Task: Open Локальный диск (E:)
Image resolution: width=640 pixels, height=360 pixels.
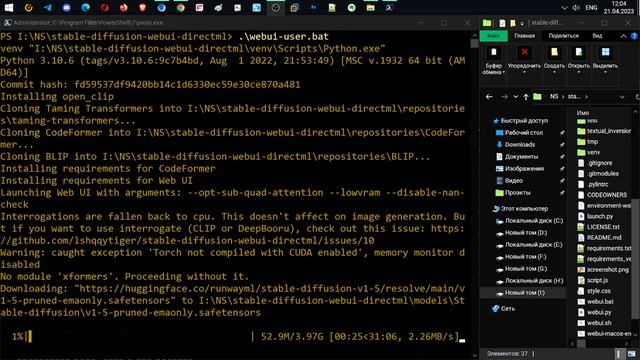Action: tap(529, 245)
